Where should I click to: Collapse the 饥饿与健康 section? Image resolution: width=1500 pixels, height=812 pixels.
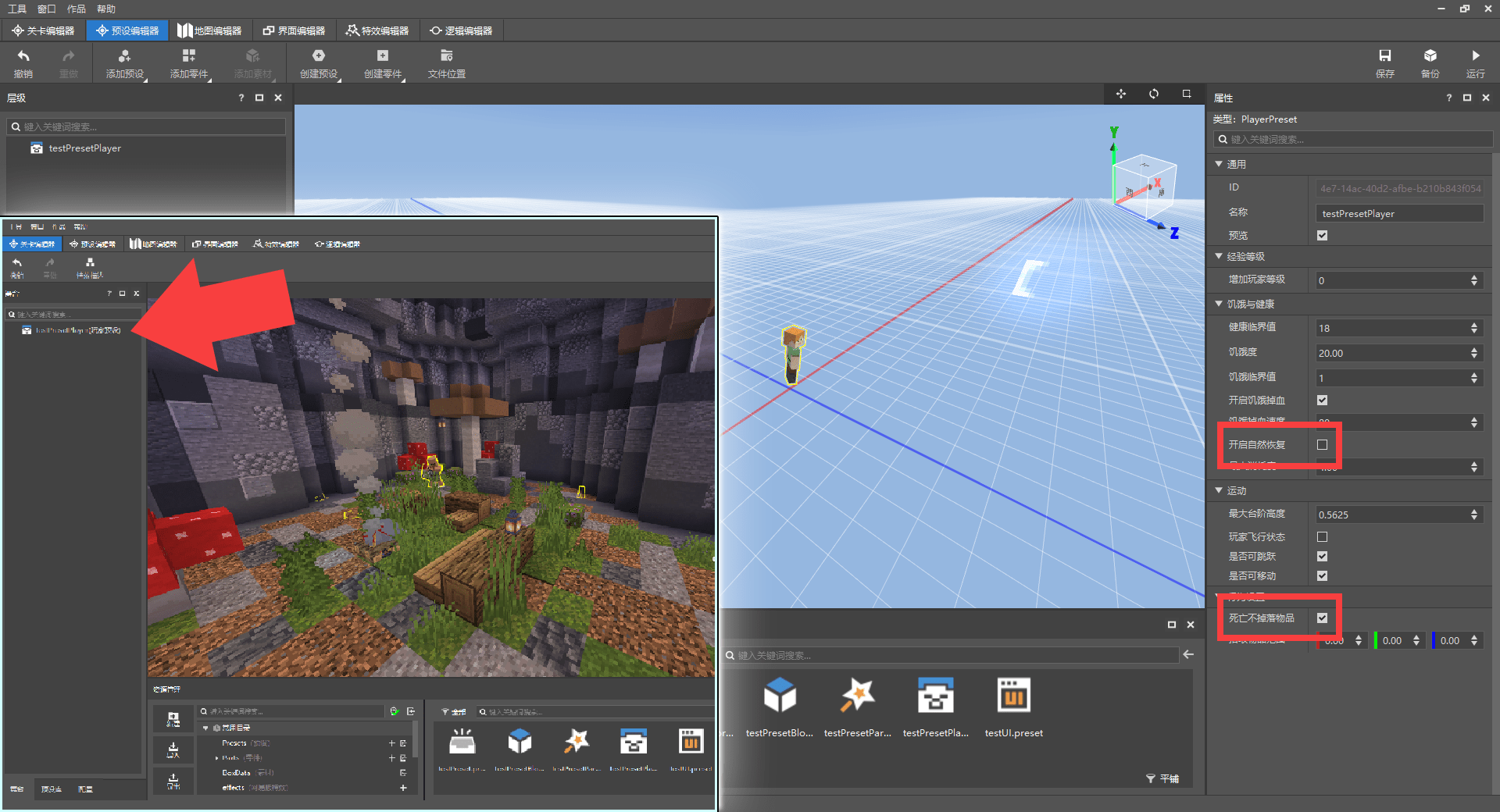pos(1219,304)
